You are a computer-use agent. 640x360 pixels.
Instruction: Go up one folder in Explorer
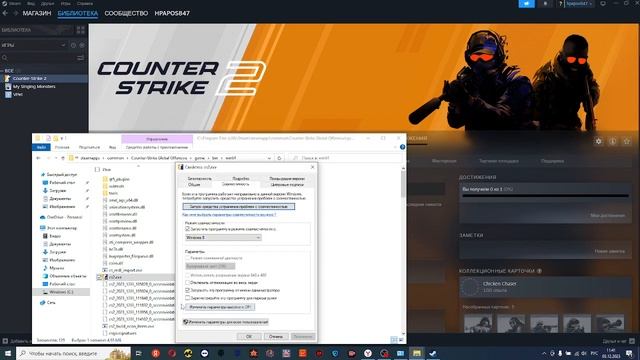pyautogui.click(x=63, y=158)
